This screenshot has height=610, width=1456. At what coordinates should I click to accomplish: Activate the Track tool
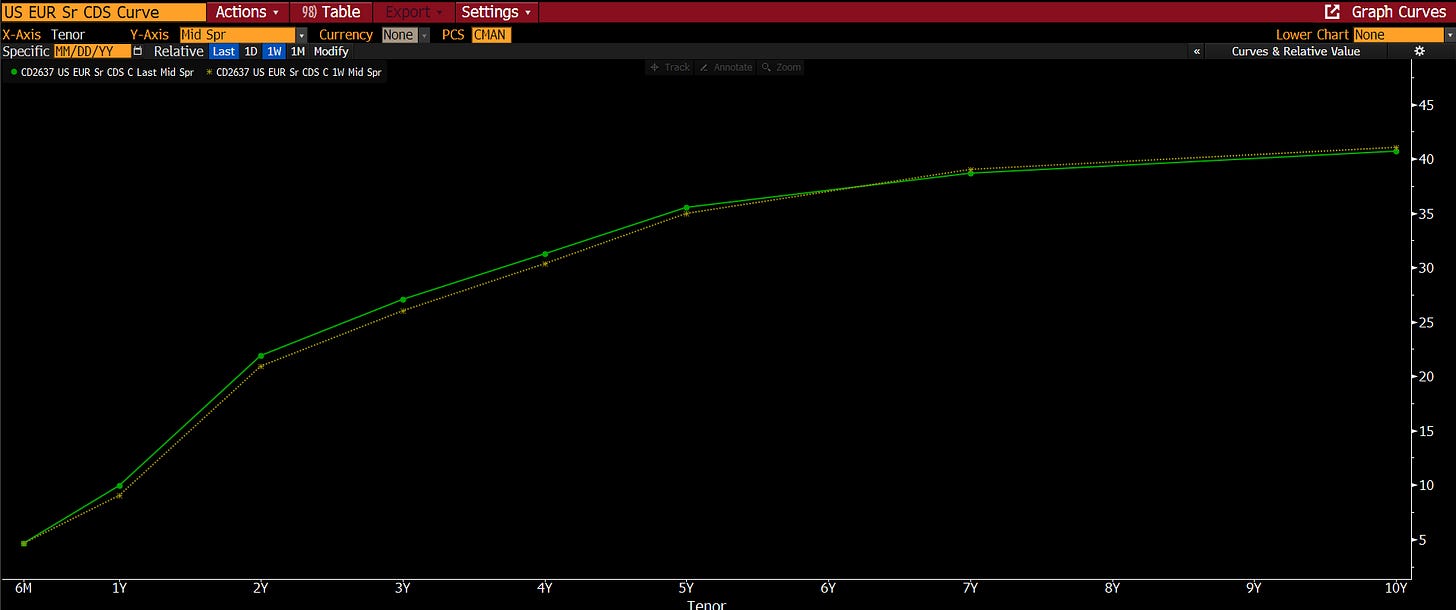[x=670, y=67]
